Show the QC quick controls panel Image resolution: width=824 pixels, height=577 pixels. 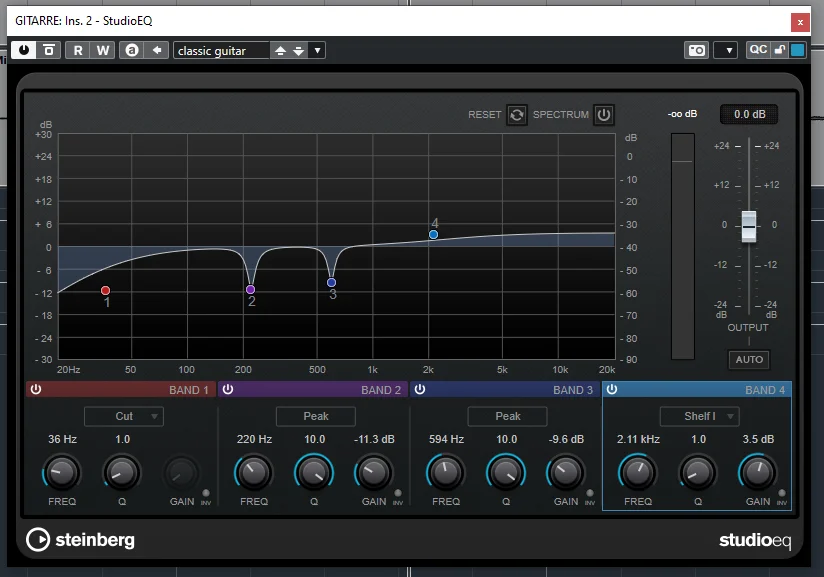[758, 49]
